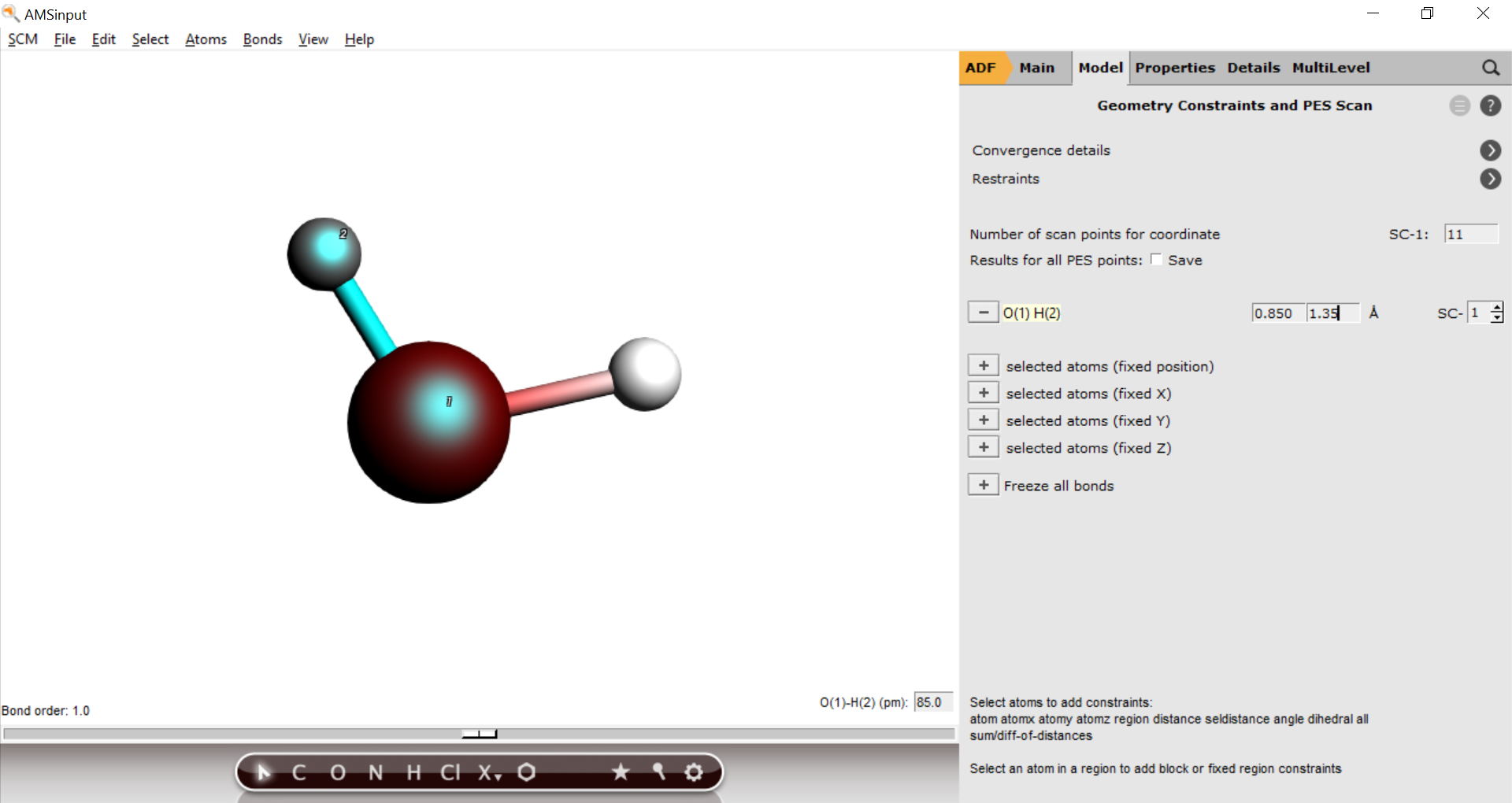Enable Save results for all PES points

click(1156, 260)
